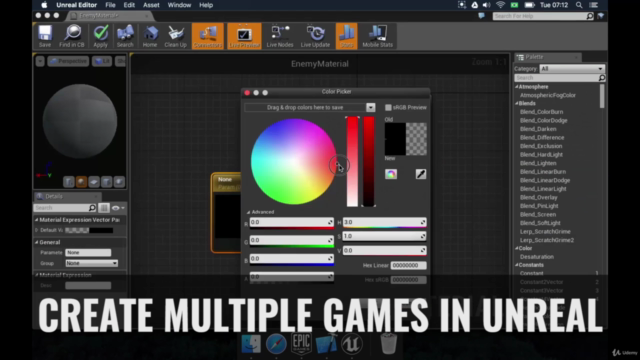Select Lerp_ScratchGrime2 in the palette
This screenshot has width=640, height=360.
pyautogui.click(x=547, y=240)
